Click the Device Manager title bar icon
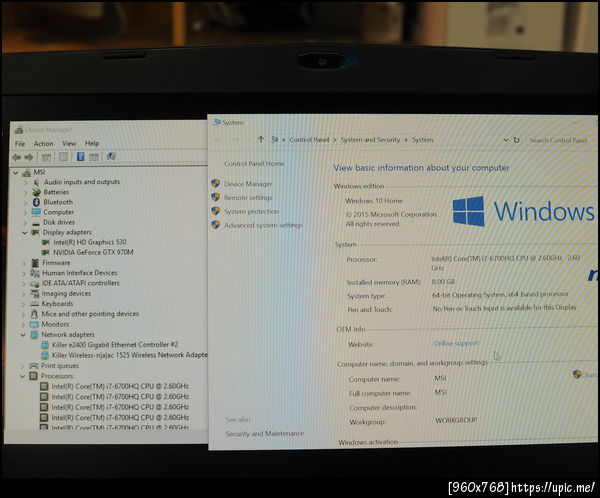The width and height of the screenshot is (600, 498). 19,130
